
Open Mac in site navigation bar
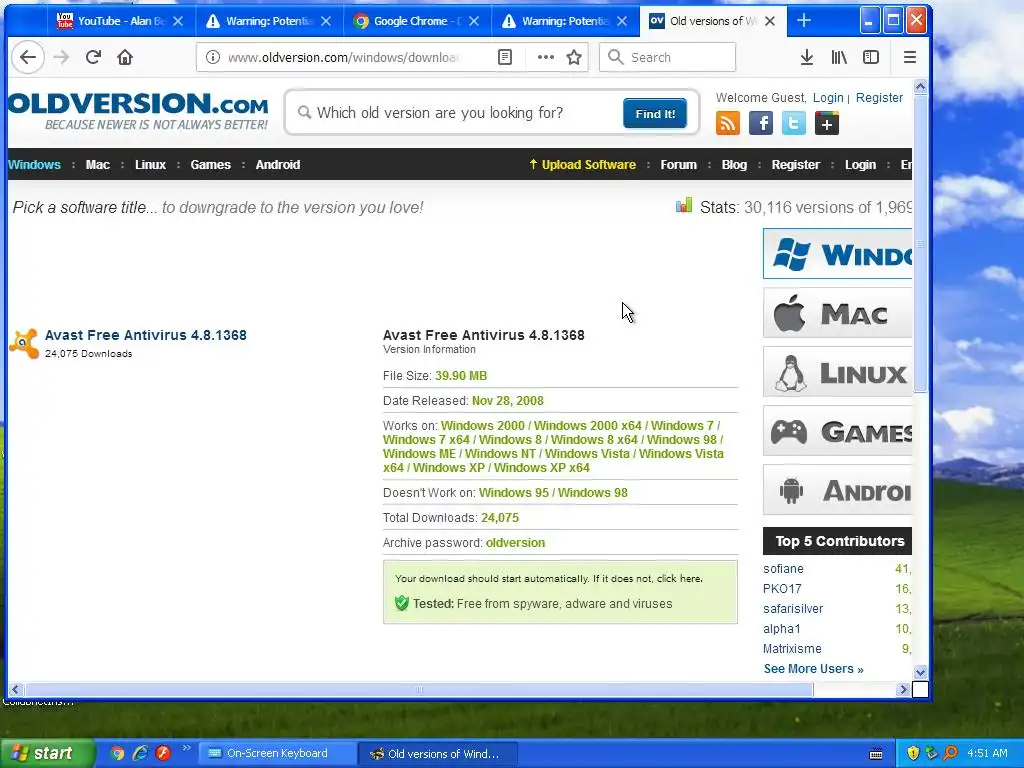point(97,165)
